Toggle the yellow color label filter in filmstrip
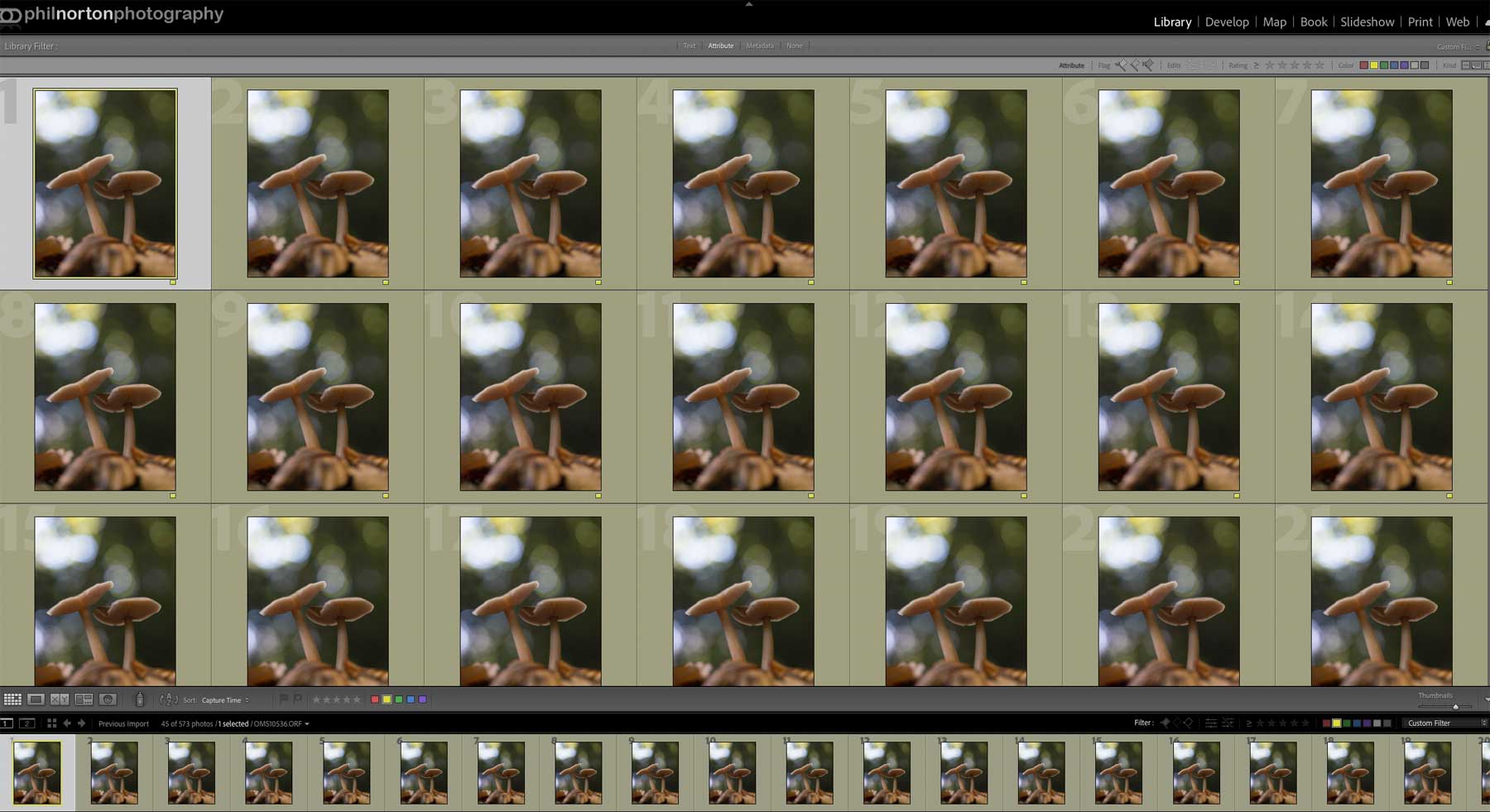1490x812 pixels. (x=1336, y=723)
